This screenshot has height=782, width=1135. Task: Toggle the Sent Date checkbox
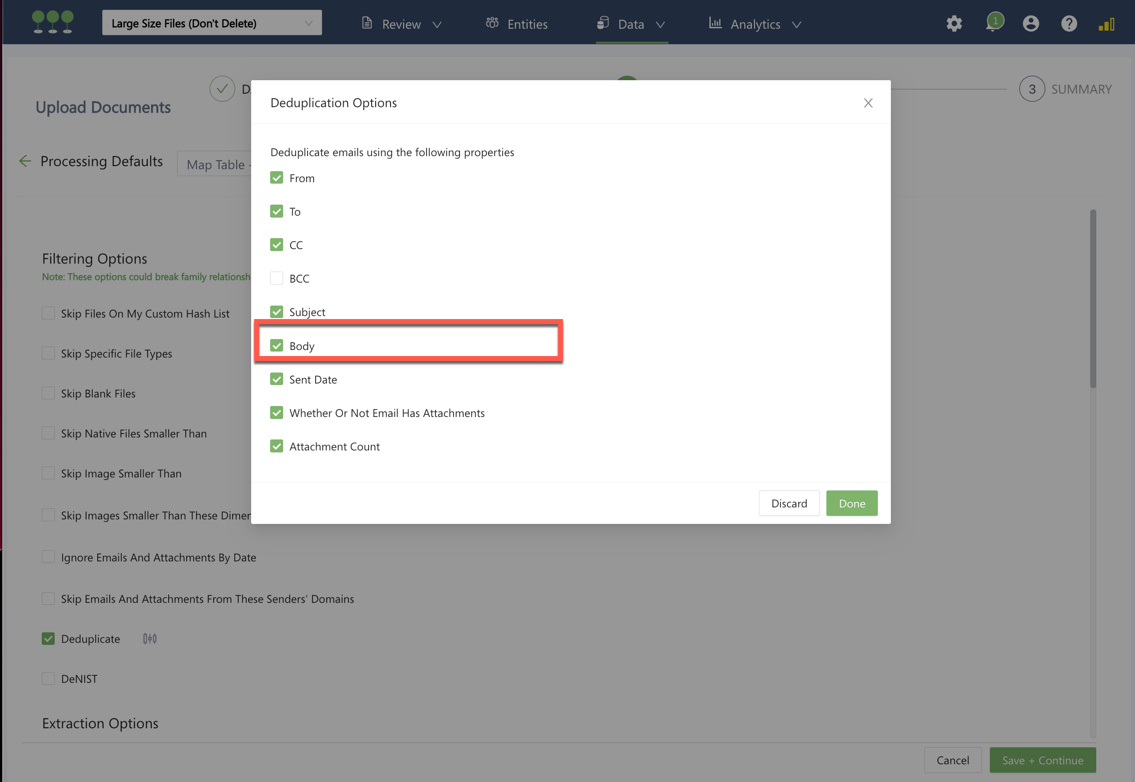tap(277, 380)
